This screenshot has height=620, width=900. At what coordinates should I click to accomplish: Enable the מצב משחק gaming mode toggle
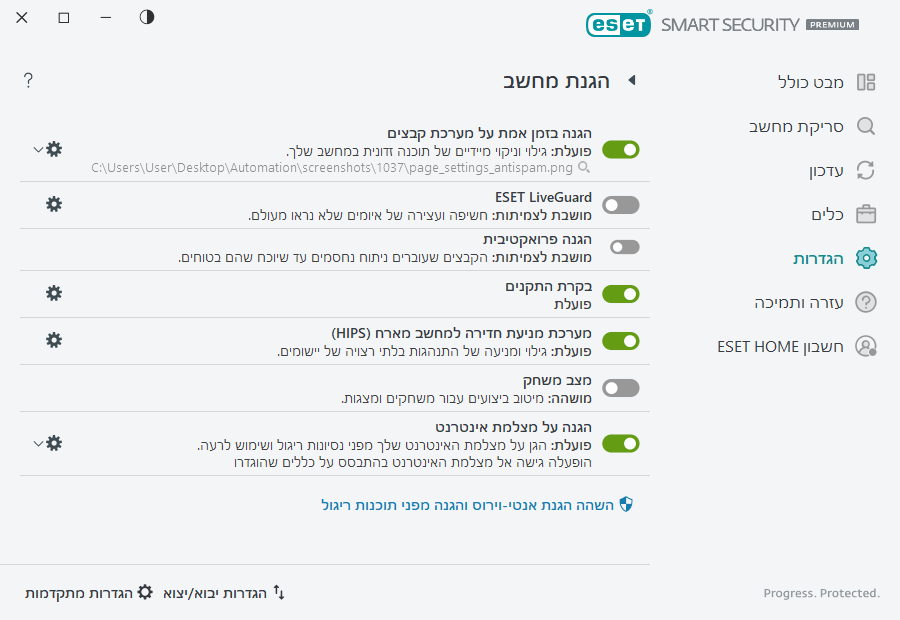coord(620,388)
